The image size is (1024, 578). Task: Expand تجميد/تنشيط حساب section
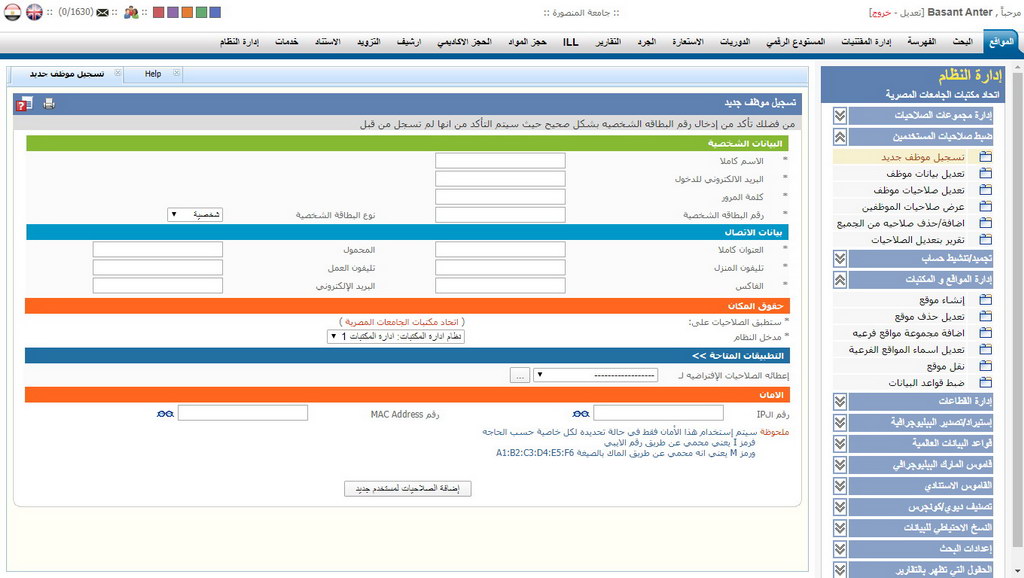[840, 259]
